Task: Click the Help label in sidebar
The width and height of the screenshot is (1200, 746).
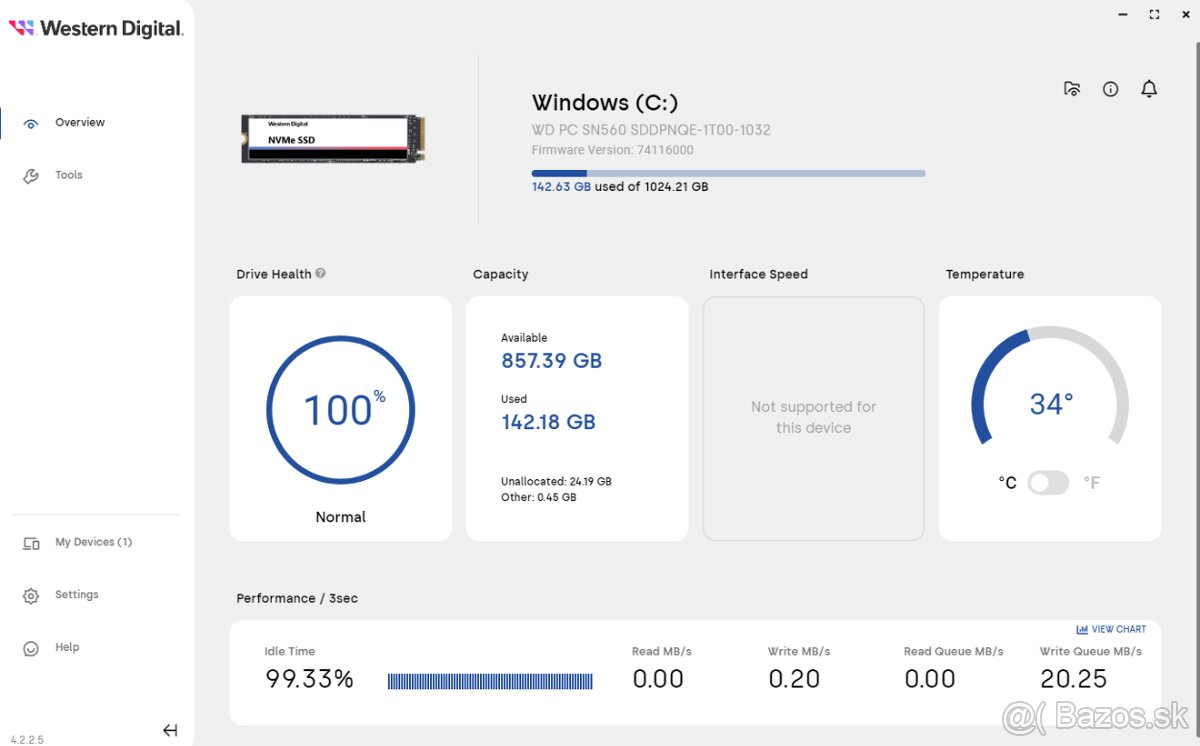Action: (x=67, y=647)
